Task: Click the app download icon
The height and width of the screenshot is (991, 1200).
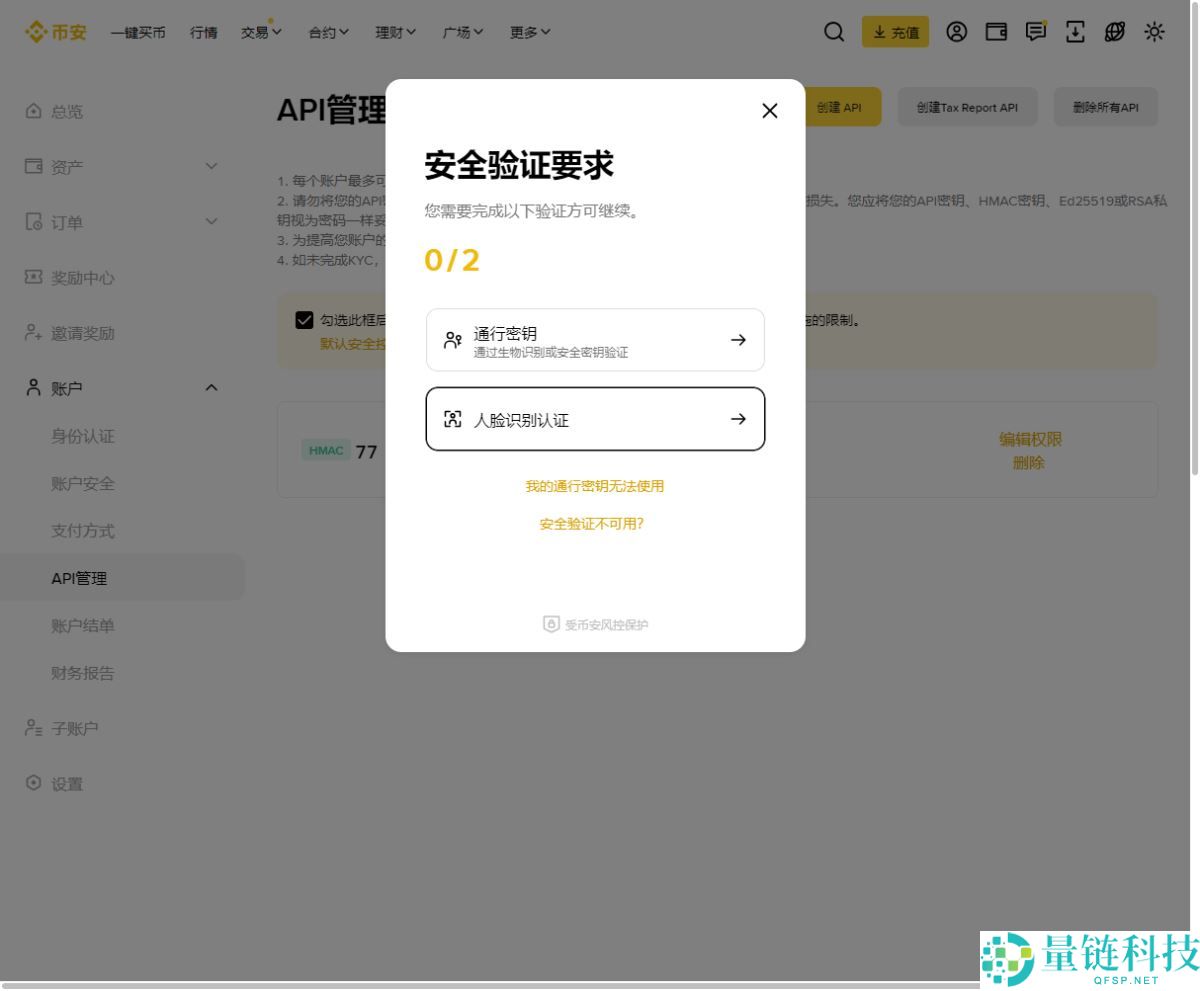Action: [x=1075, y=32]
